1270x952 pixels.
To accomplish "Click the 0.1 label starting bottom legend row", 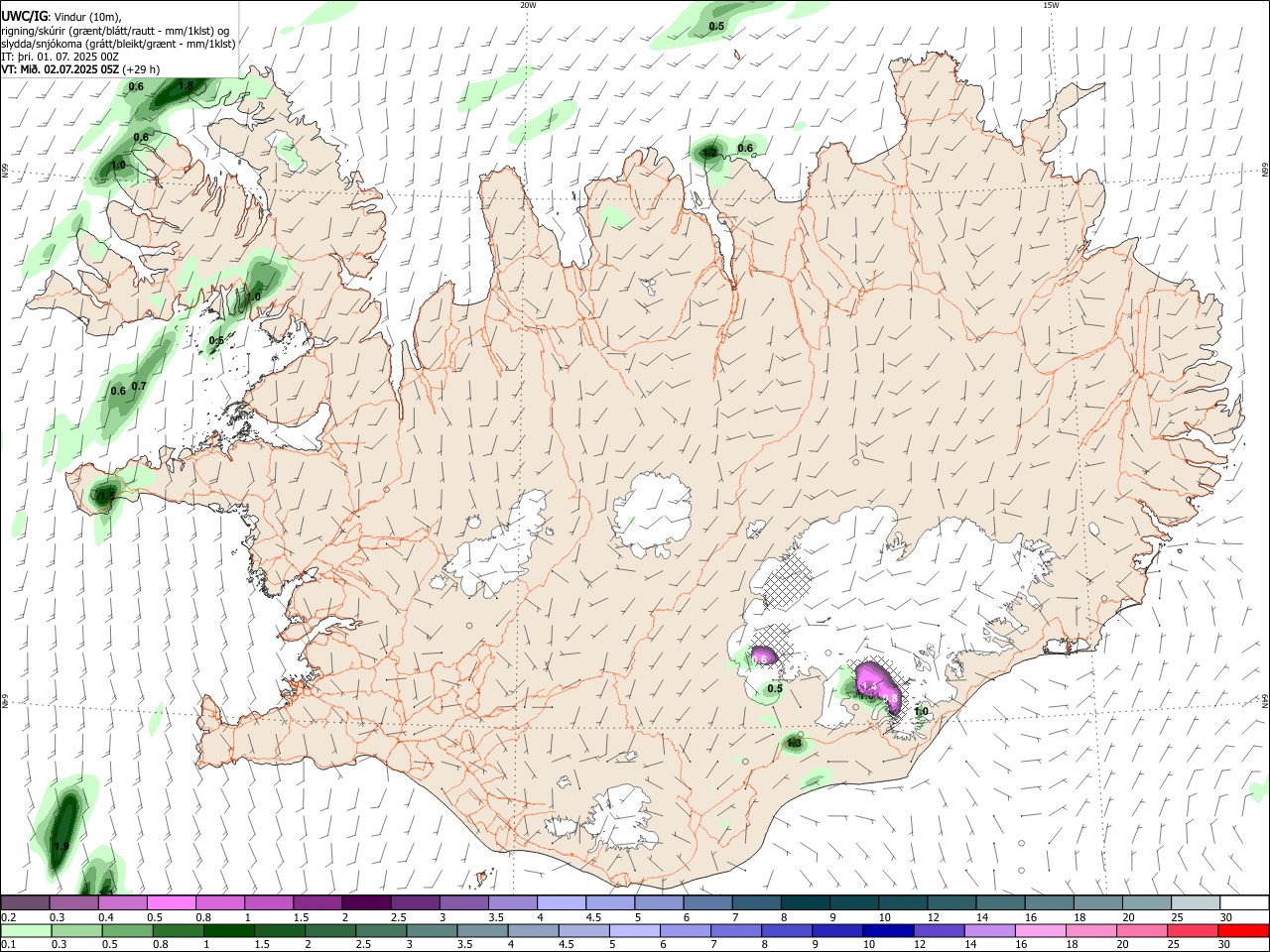I will pyautogui.click(x=8, y=944).
